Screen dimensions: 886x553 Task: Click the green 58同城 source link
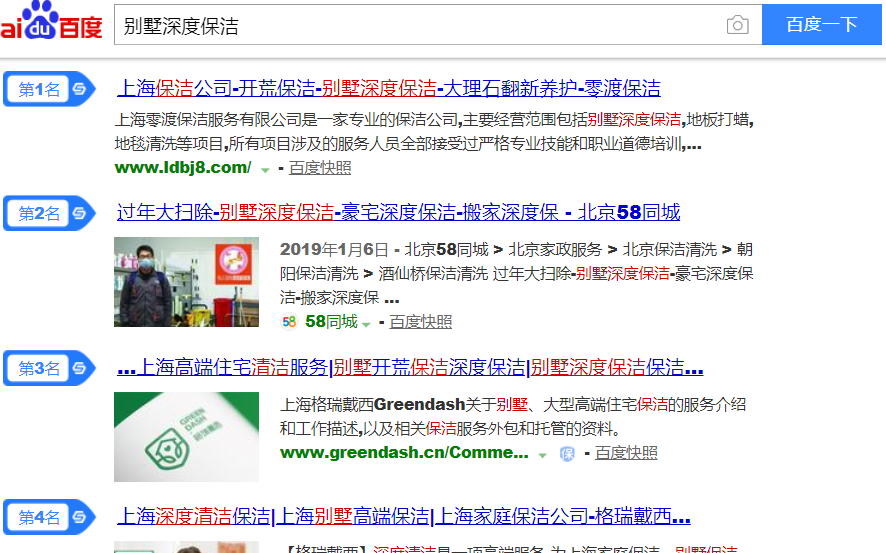331,322
